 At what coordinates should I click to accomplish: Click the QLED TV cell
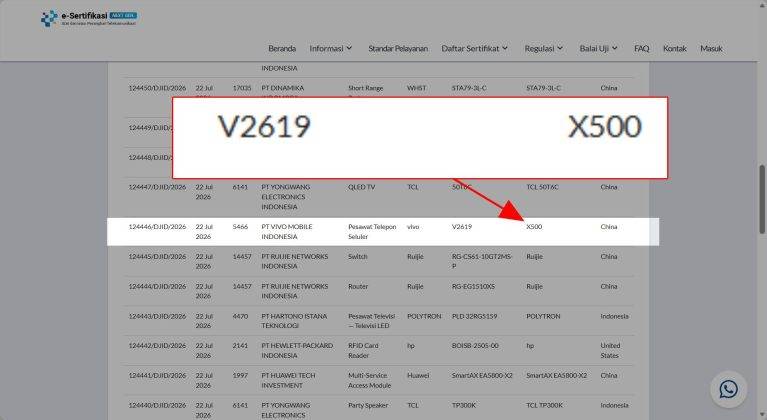click(361, 187)
